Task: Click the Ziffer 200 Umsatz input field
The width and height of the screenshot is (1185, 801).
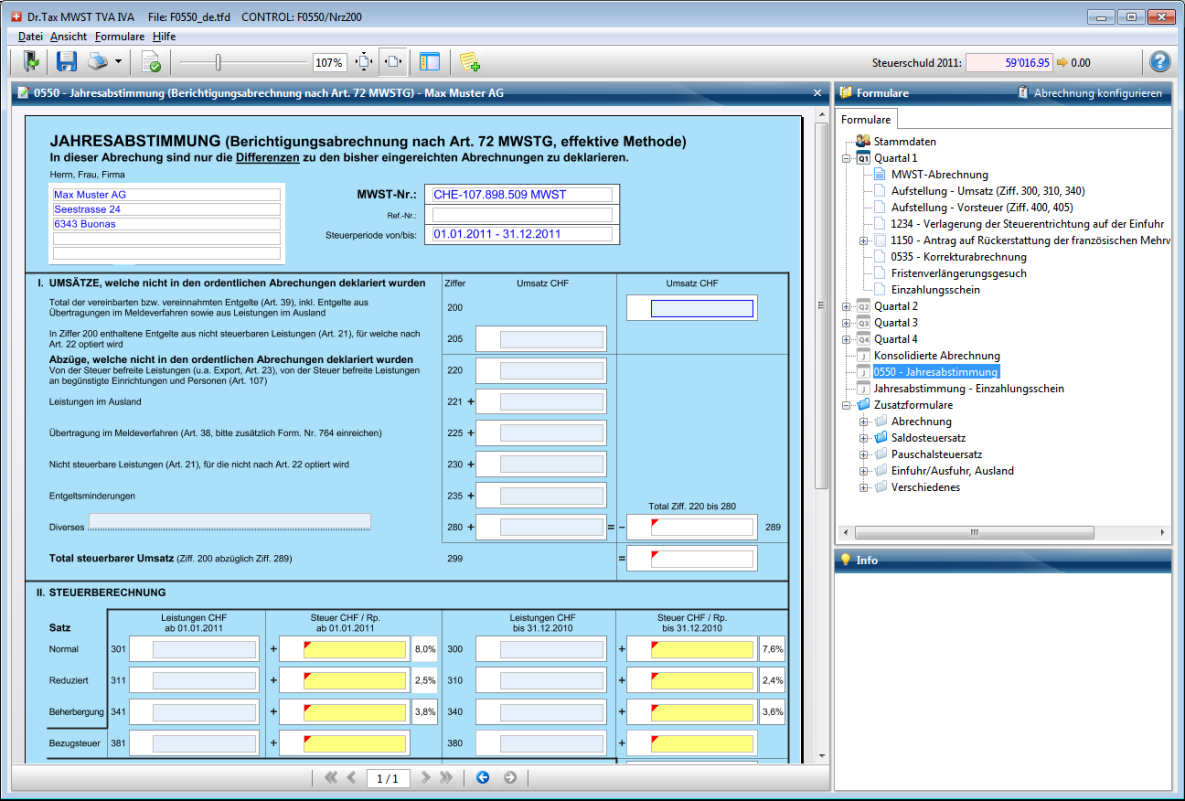Action: pyautogui.click(x=702, y=308)
